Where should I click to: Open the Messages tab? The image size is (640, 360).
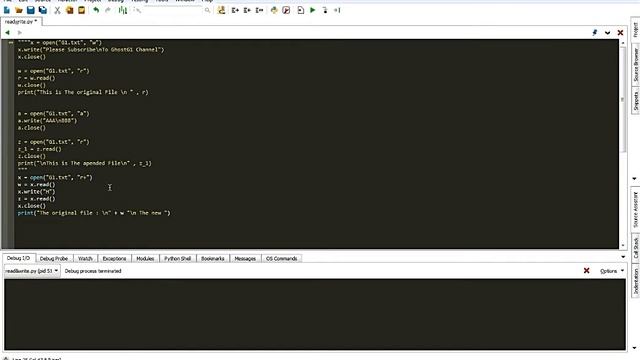pos(245,259)
